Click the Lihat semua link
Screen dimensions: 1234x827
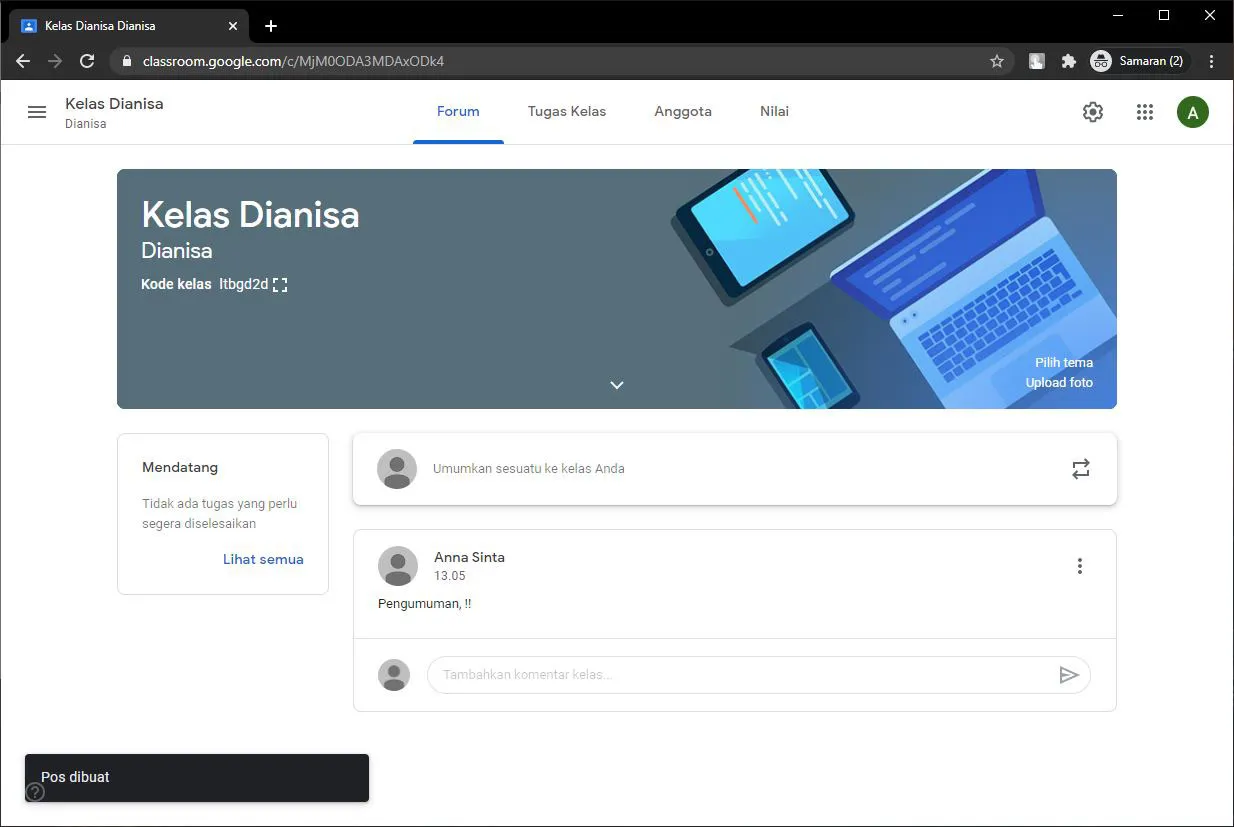263,559
